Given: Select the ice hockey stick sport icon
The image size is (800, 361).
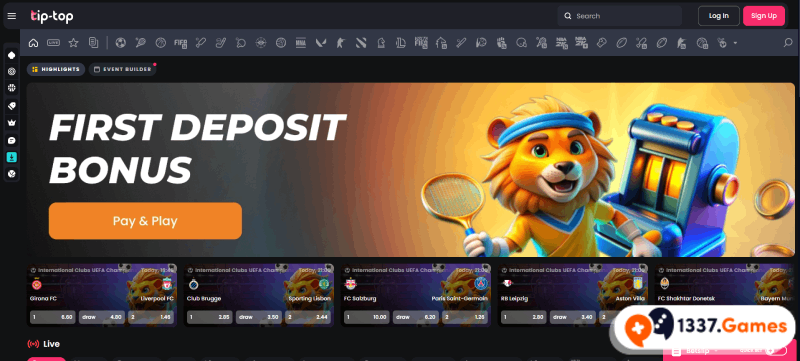Looking at the screenshot, I should (x=220, y=43).
